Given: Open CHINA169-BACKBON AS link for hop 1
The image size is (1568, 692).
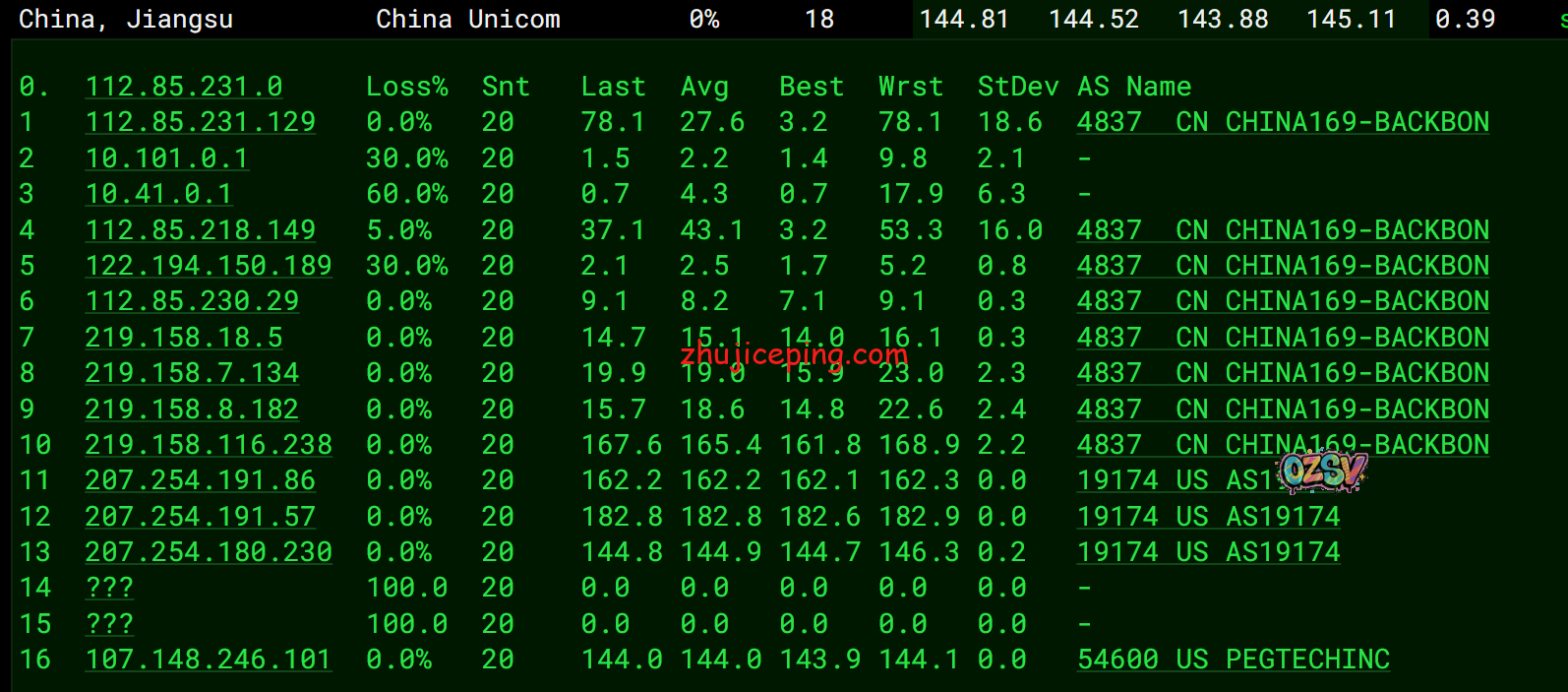Looking at the screenshot, I should [x=1283, y=122].
